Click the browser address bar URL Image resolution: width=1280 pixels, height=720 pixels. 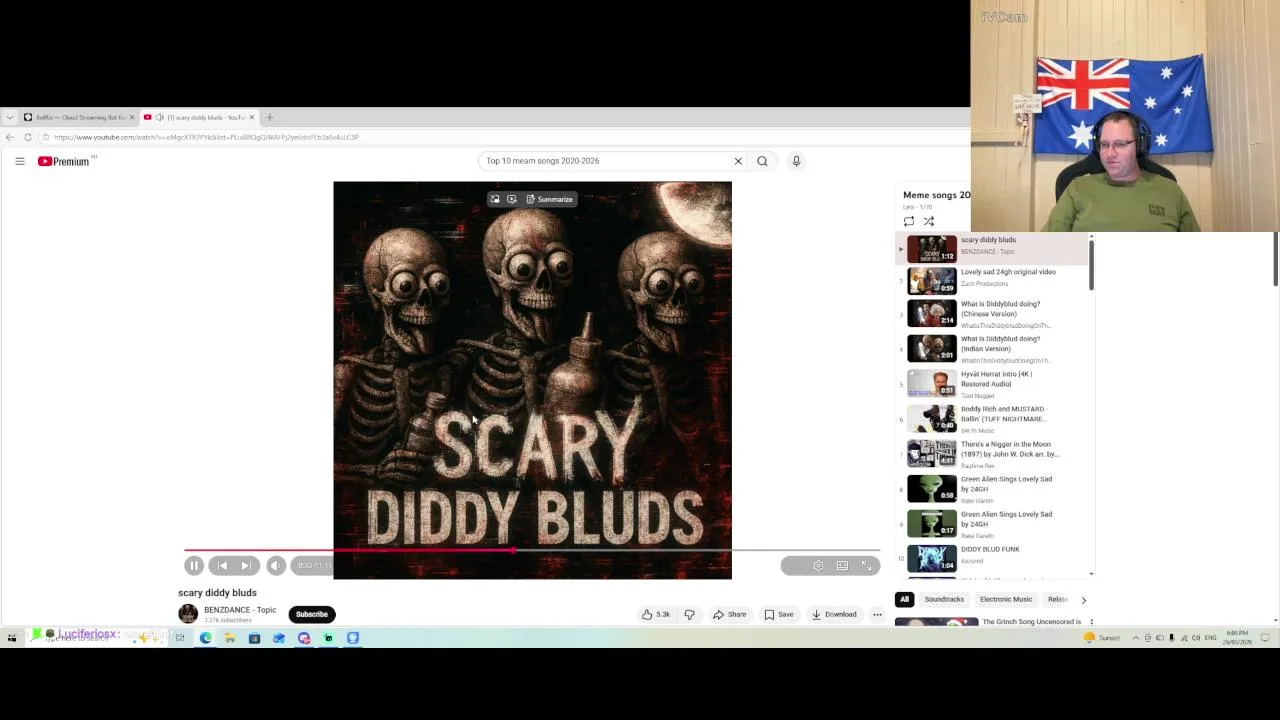[207, 137]
